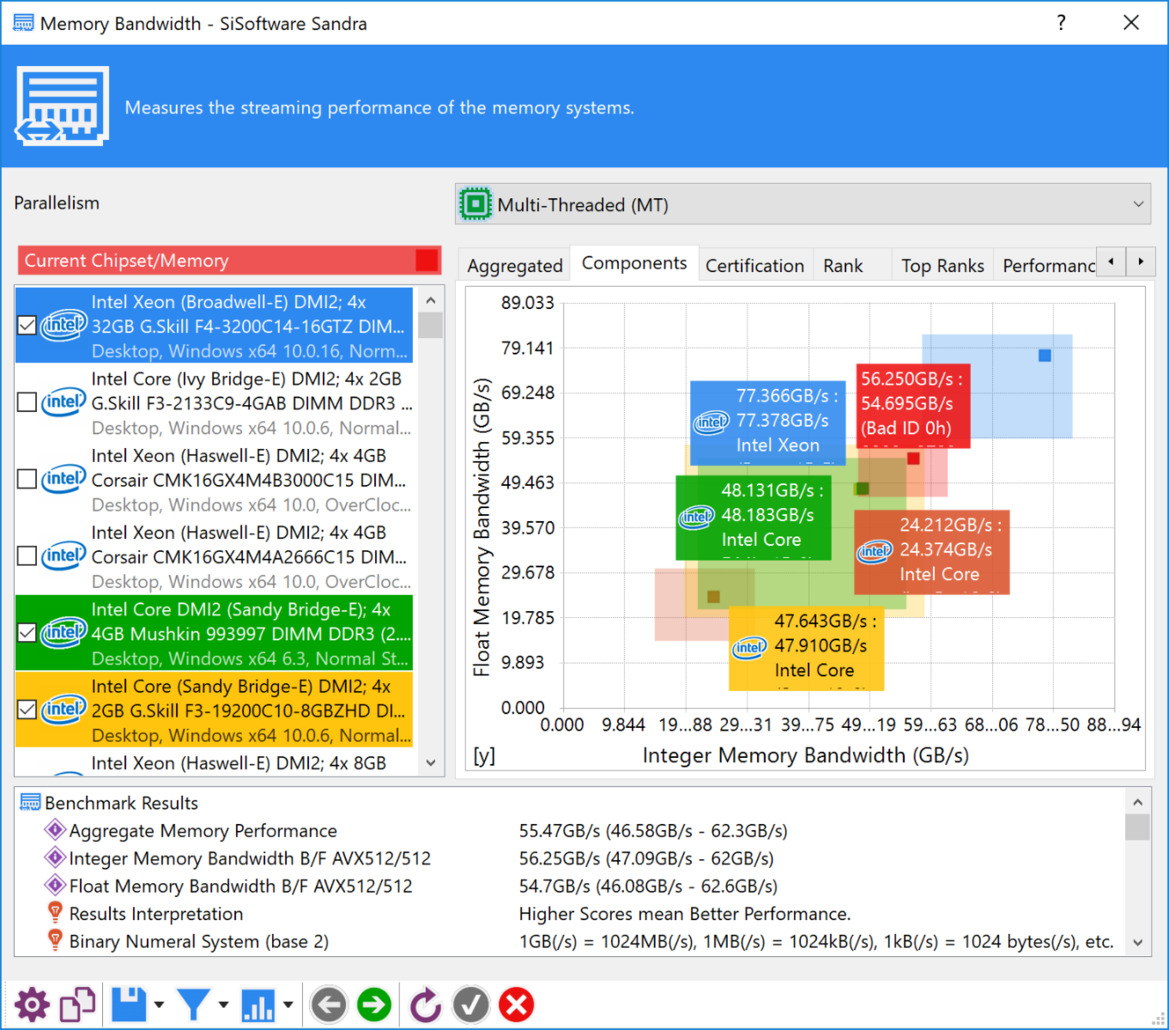
Task: Click the Current Chipset/Memory red bar
Action: tap(230, 260)
